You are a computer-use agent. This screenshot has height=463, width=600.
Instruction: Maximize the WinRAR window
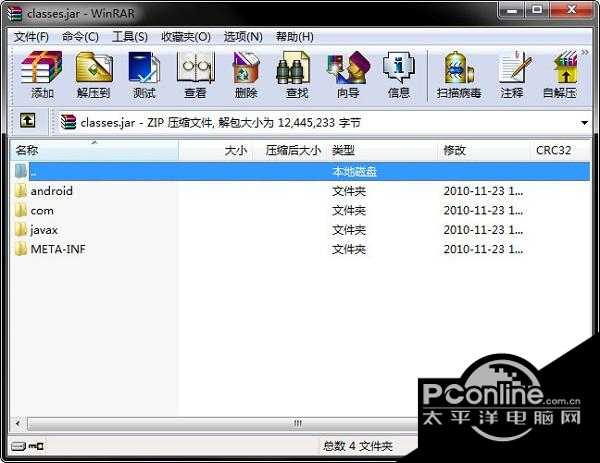537,10
